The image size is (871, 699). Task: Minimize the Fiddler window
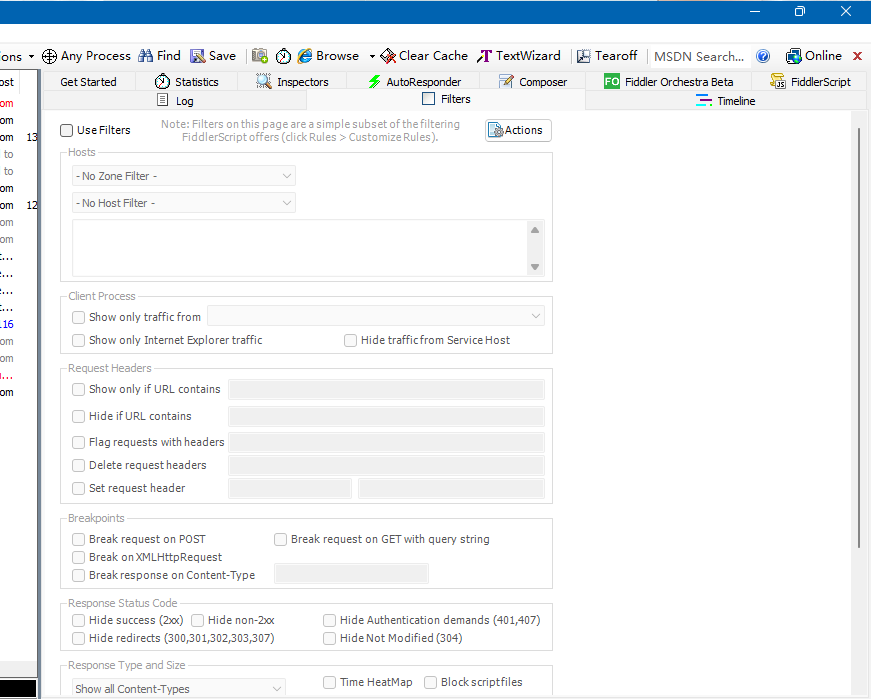755,11
